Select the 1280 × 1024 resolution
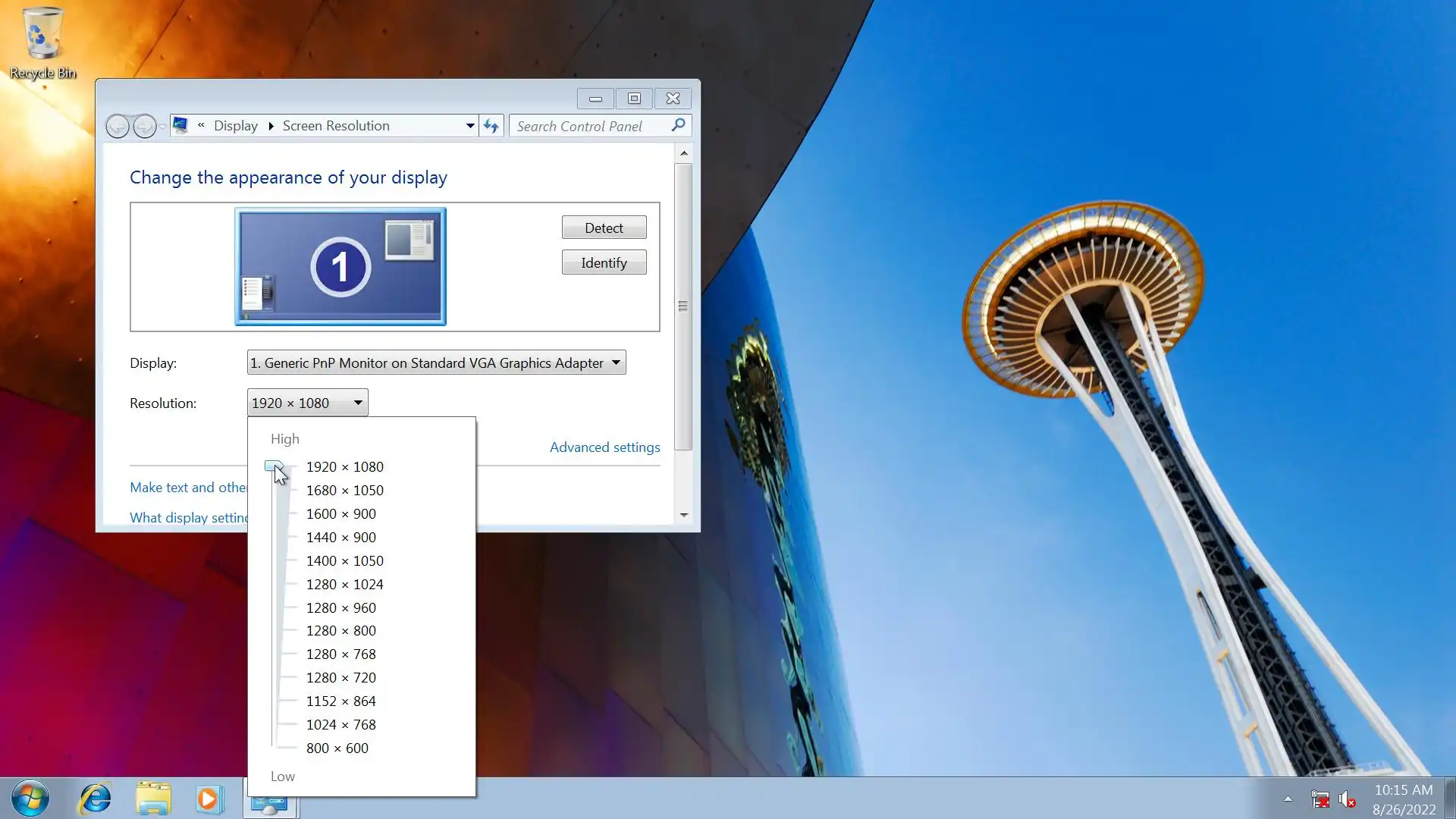 [344, 585]
